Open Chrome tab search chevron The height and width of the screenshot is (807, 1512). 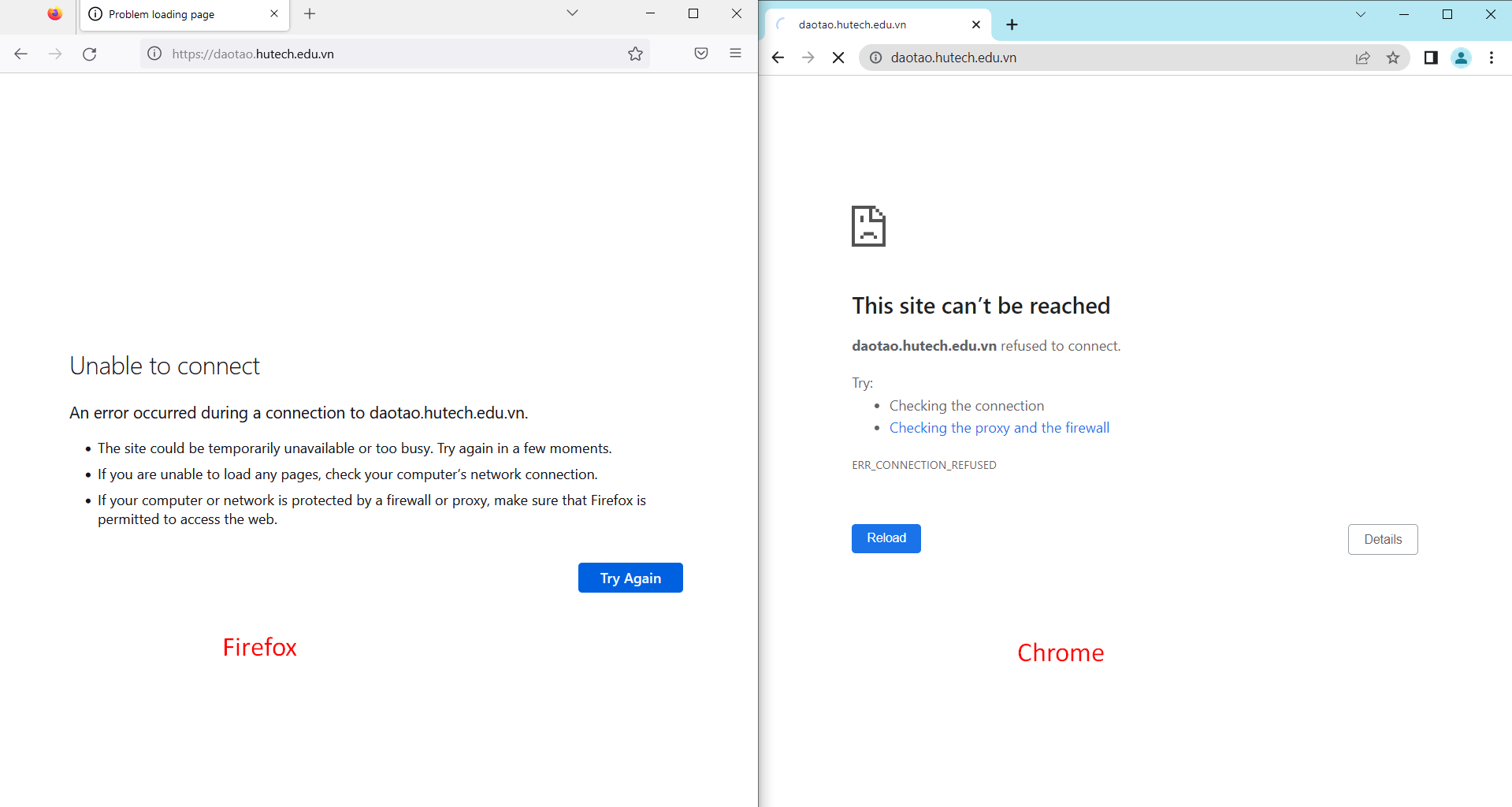1361,14
